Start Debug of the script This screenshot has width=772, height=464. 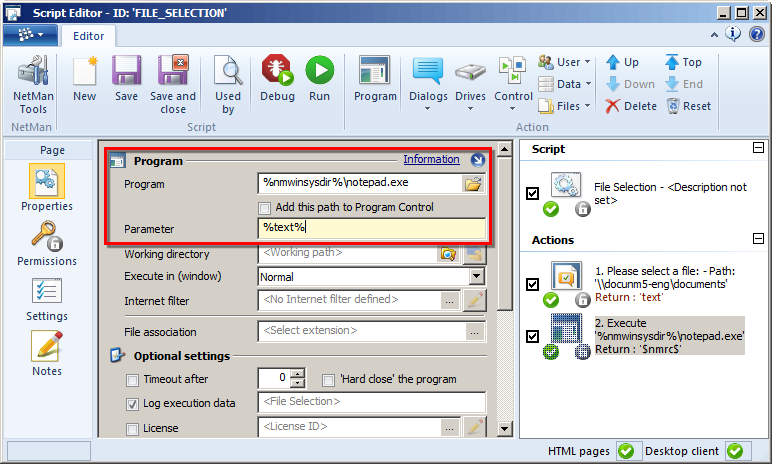point(277,79)
